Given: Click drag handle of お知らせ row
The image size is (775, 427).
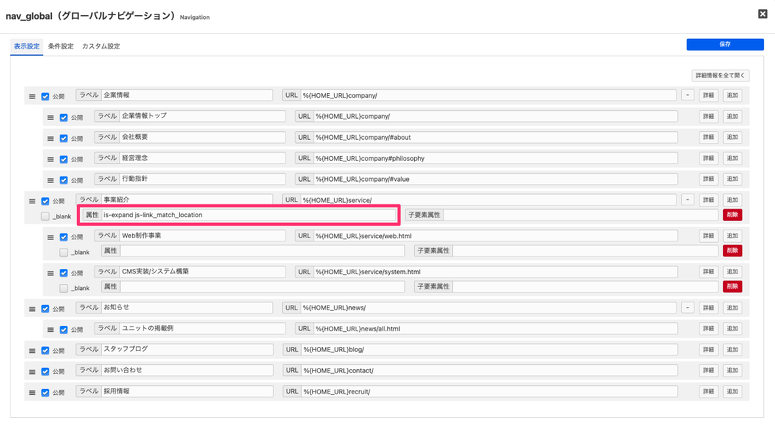Looking at the screenshot, I should click(32, 309).
